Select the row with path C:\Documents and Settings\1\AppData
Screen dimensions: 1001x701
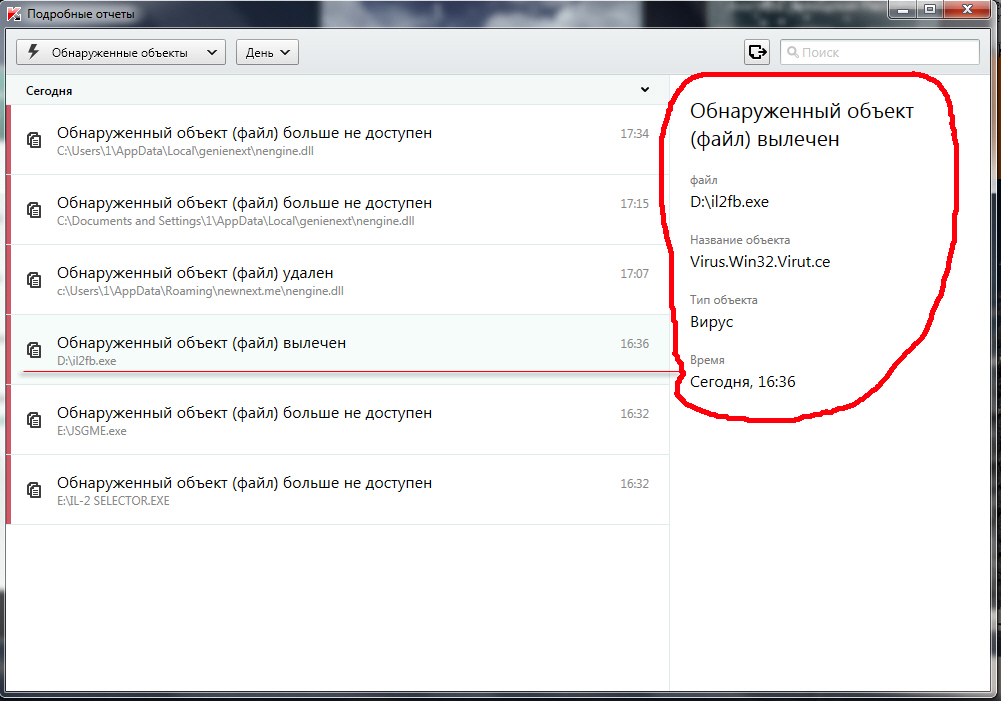(x=338, y=209)
